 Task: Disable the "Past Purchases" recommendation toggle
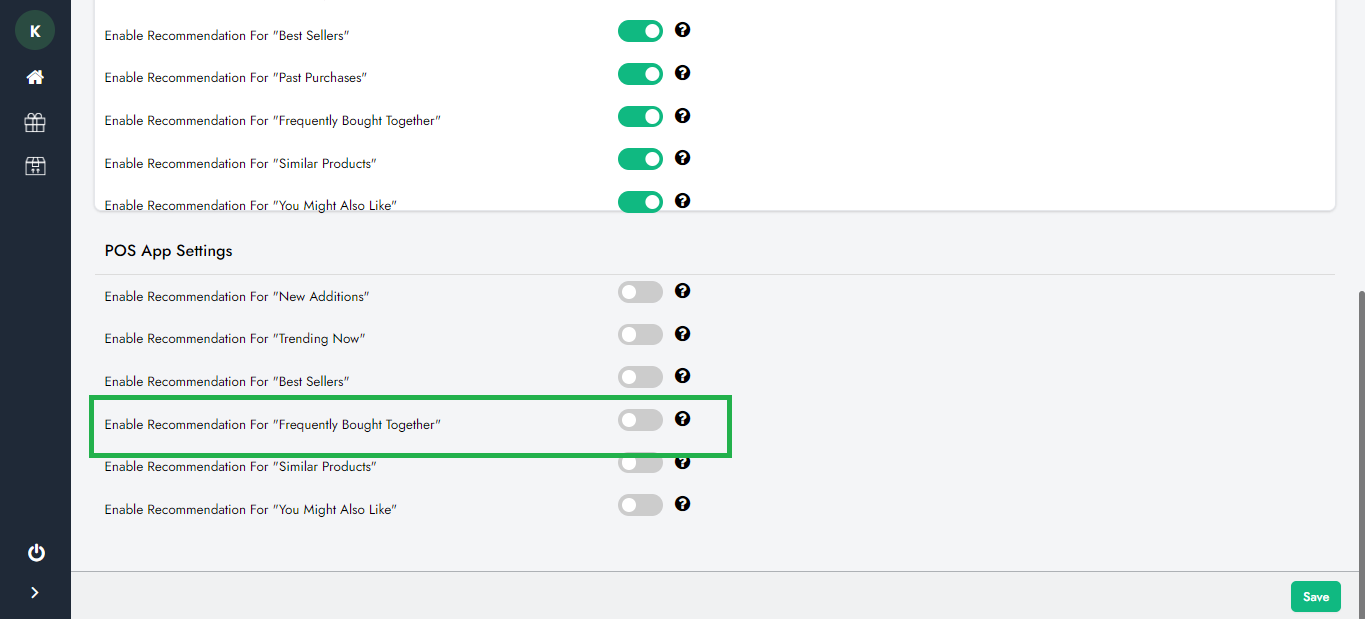click(640, 74)
